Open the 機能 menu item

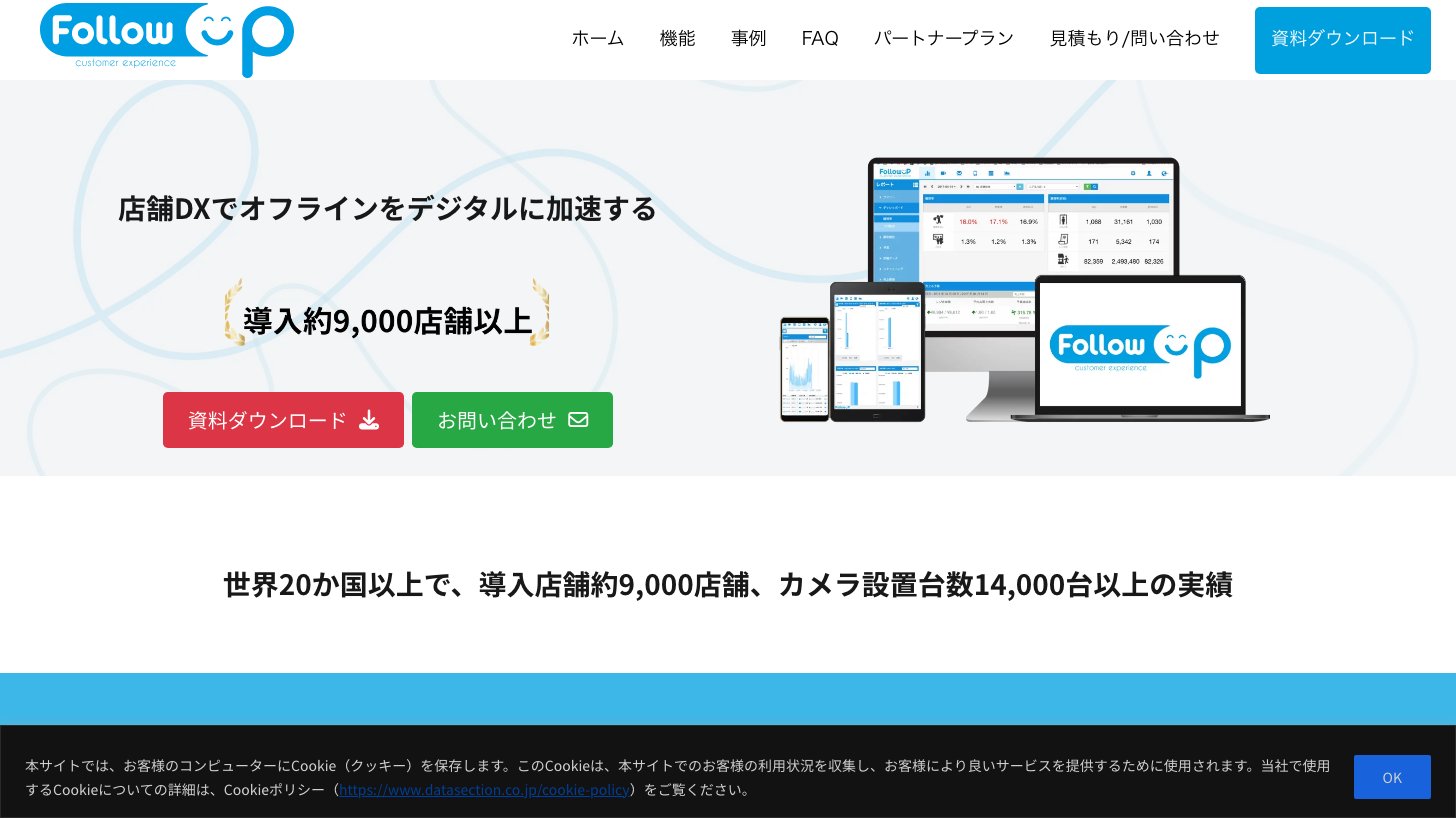click(x=677, y=38)
